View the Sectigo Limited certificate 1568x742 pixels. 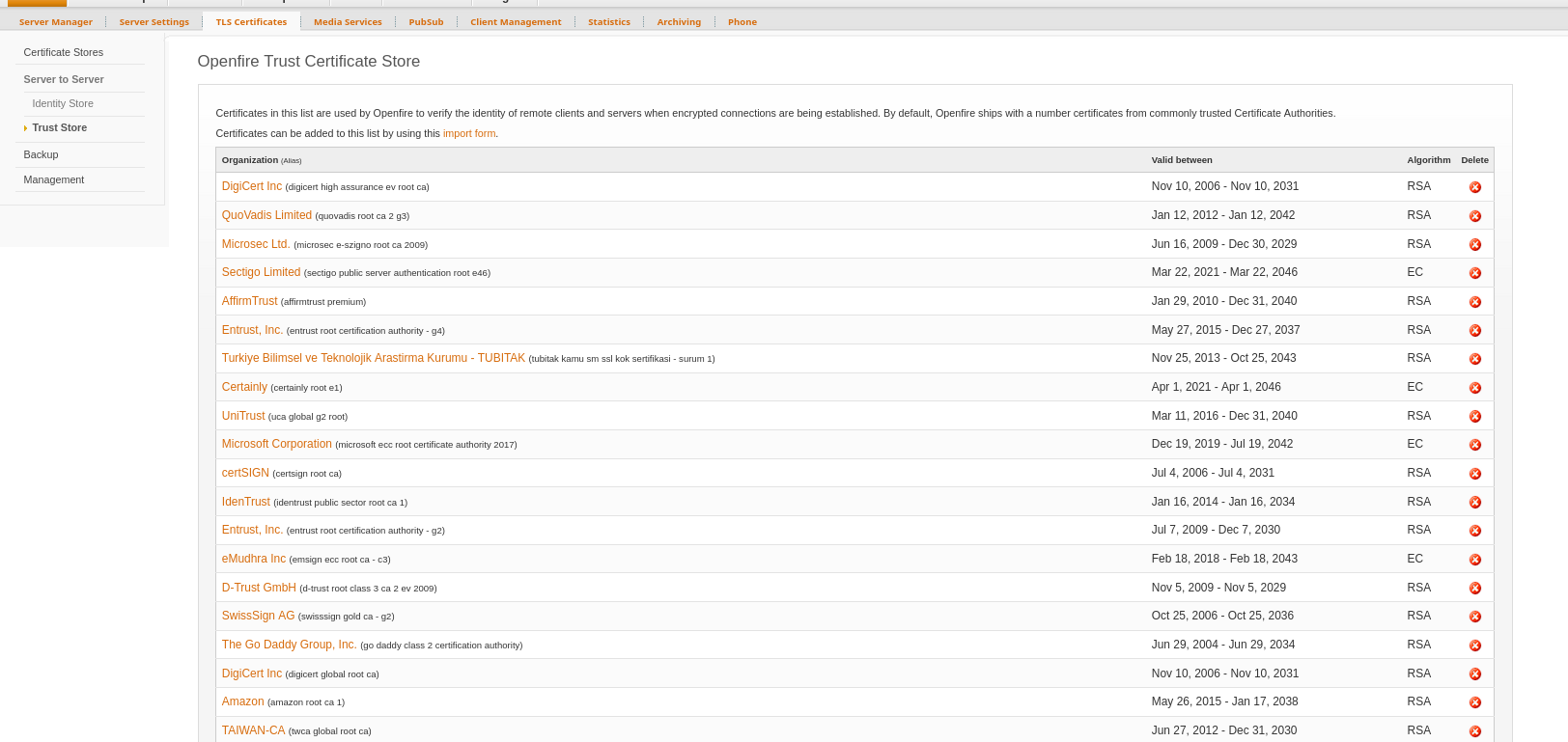pyautogui.click(x=261, y=272)
